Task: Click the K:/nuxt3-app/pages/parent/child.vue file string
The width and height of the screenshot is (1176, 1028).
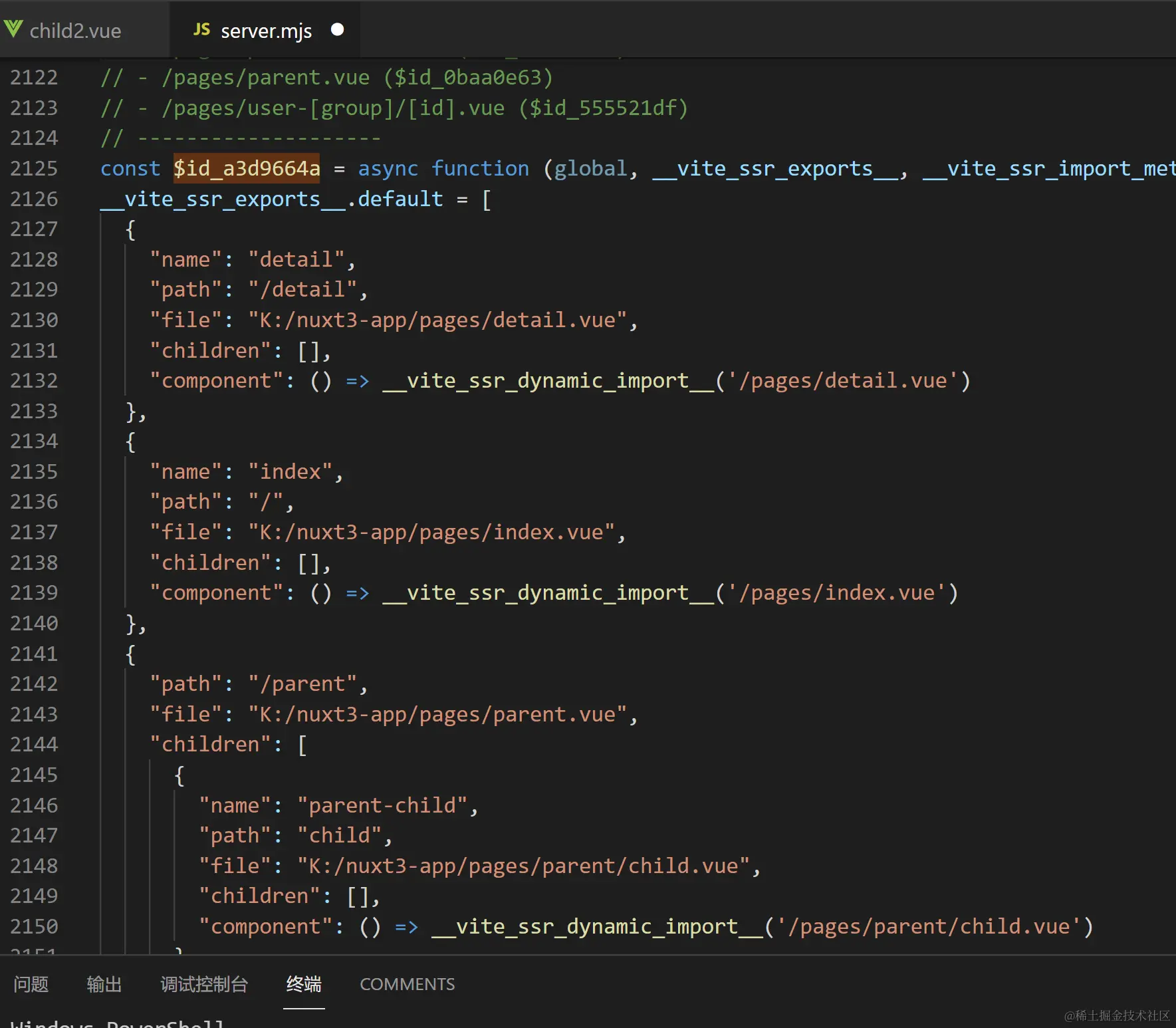Action: tap(523, 866)
